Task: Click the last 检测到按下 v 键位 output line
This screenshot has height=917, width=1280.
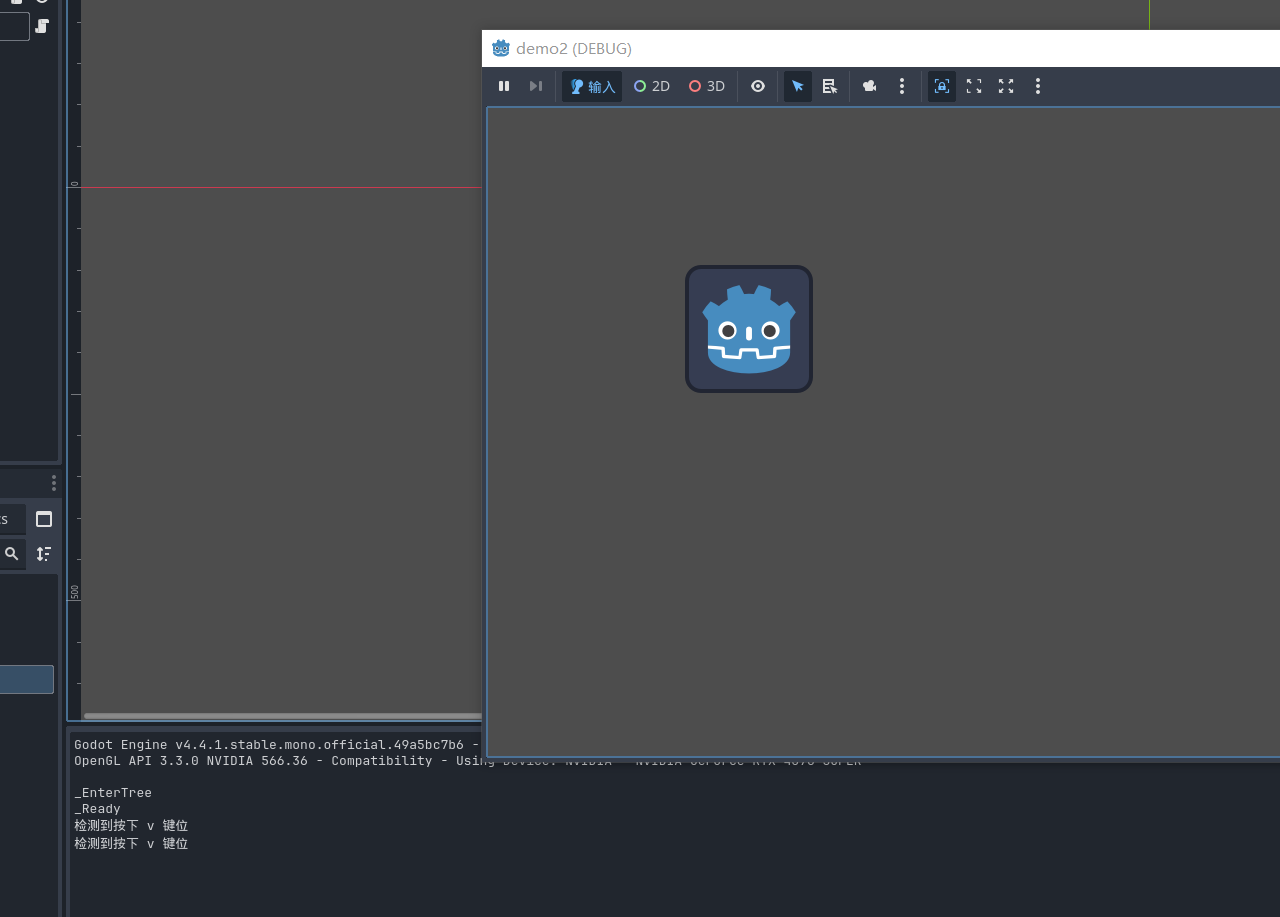Action: [131, 844]
